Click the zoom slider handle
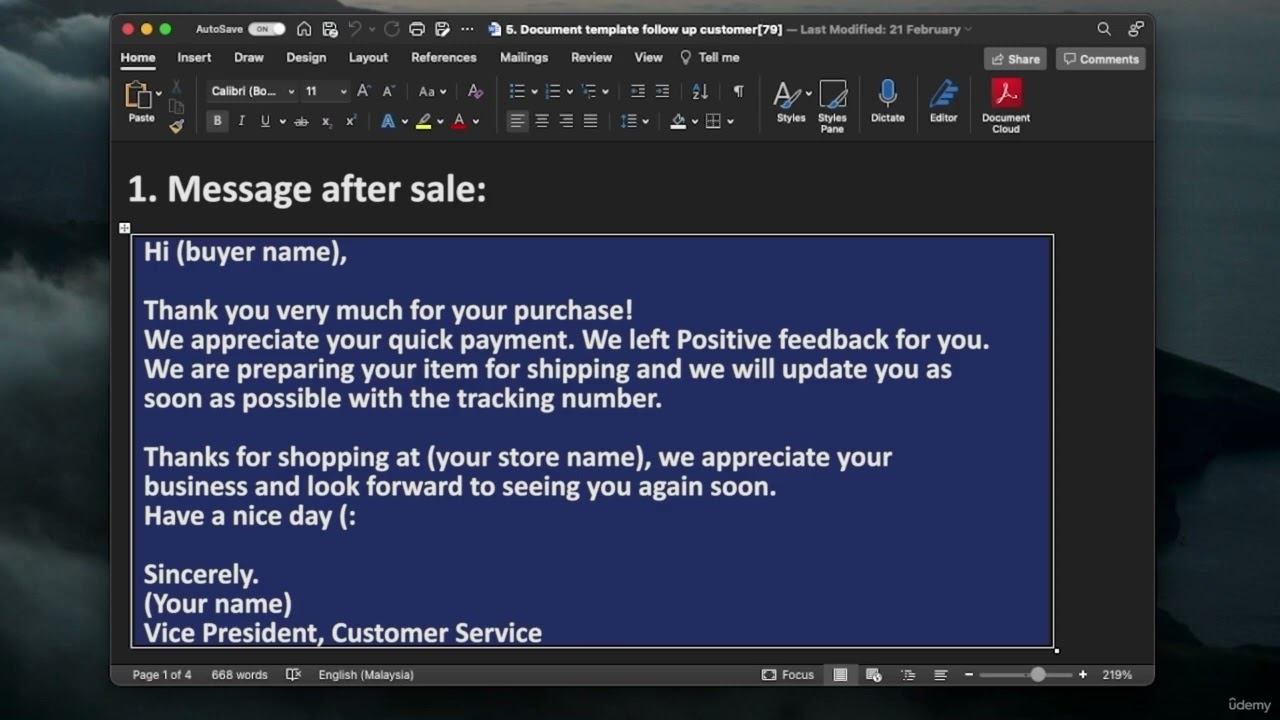 [x=1038, y=675]
